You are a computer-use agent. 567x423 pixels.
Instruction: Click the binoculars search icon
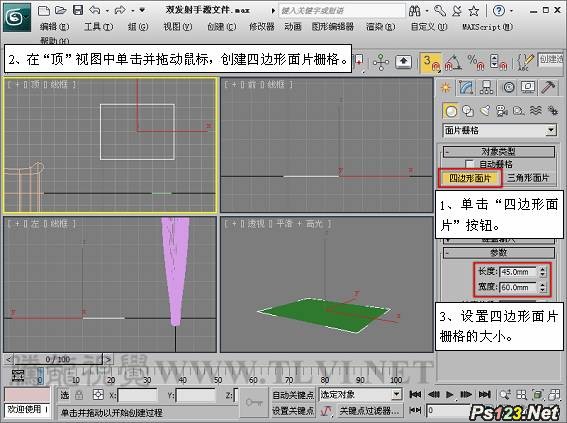pyautogui.click(x=415, y=11)
